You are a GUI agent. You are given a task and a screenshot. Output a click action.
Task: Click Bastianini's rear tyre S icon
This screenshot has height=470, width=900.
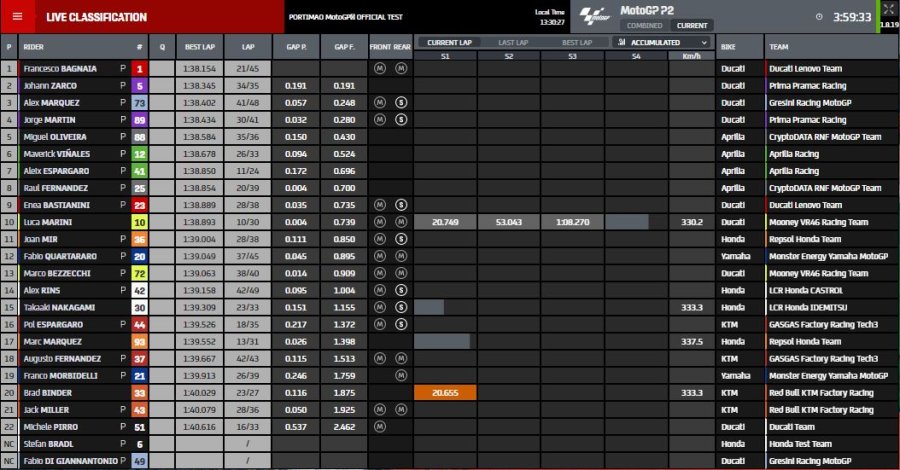[x=401, y=205]
